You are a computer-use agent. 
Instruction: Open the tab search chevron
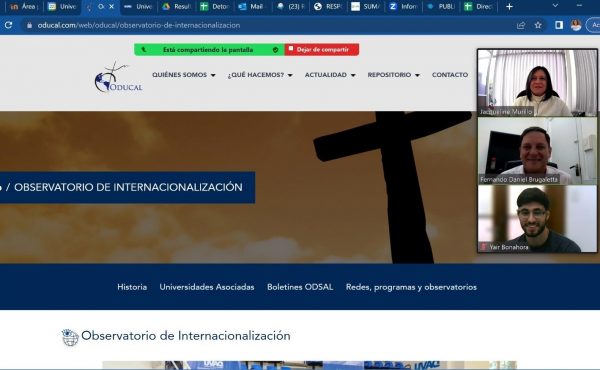pos(555,5)
